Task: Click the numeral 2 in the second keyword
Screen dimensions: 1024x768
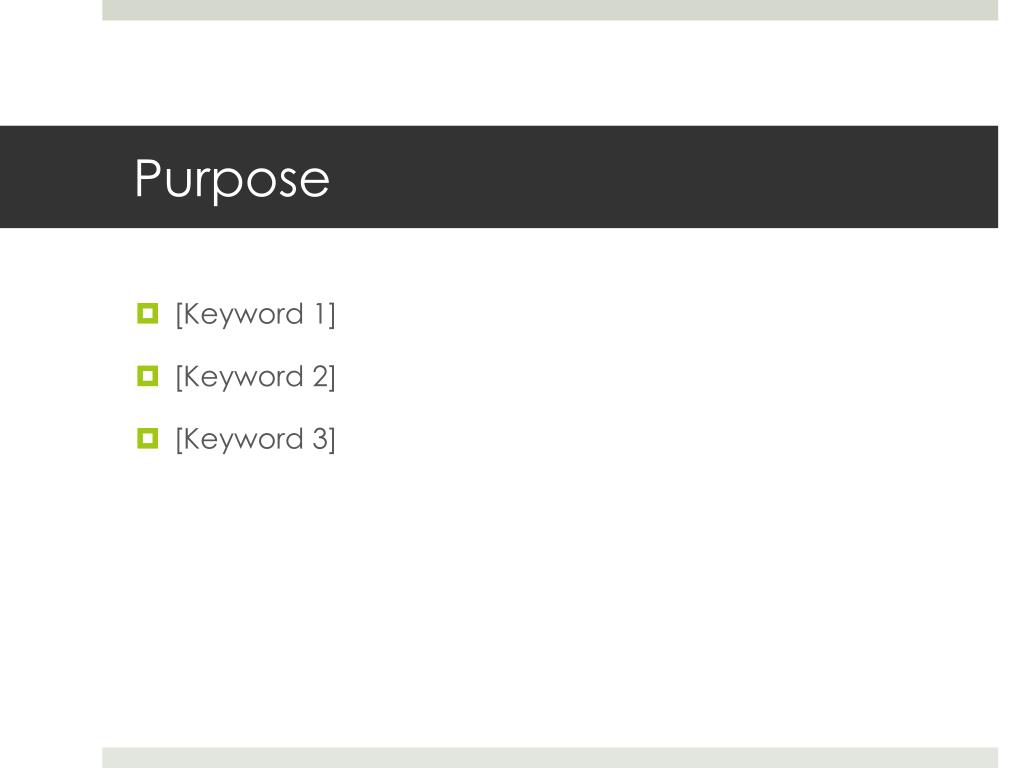Action: [x=321, y=376]
